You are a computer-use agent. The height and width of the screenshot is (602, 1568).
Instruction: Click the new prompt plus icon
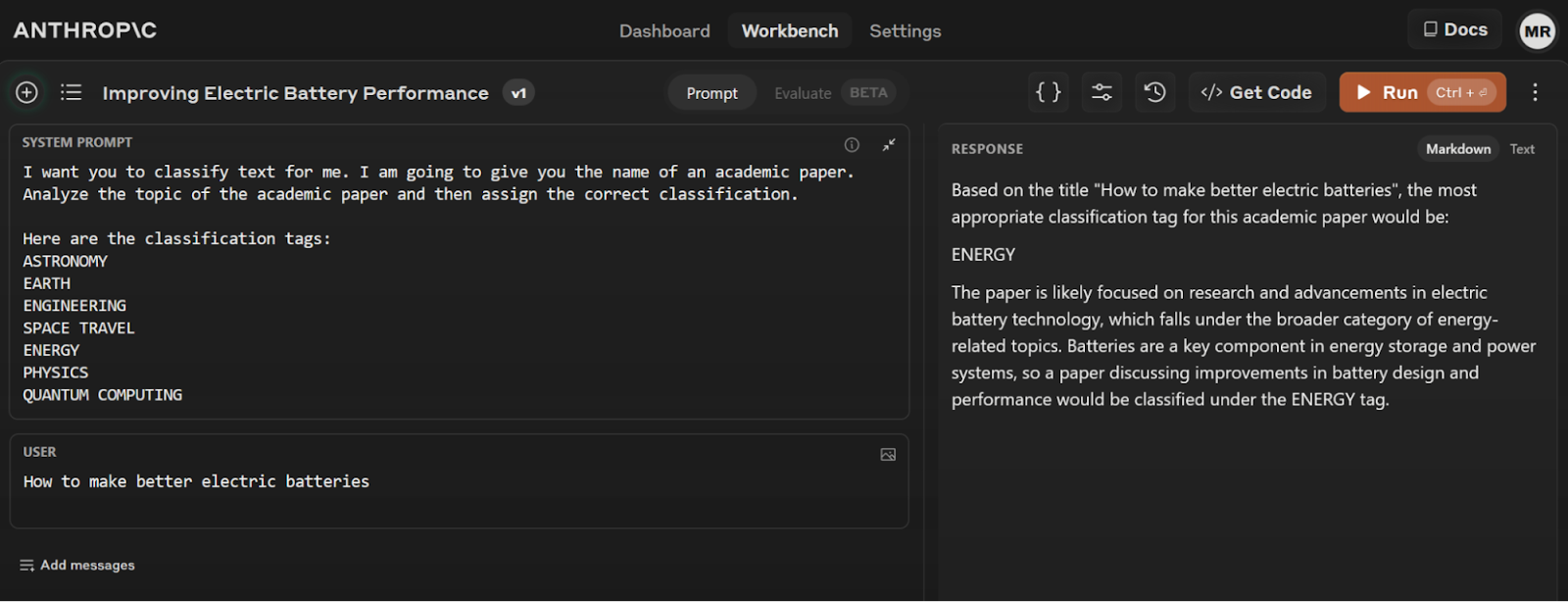click(x=26, y=92)
